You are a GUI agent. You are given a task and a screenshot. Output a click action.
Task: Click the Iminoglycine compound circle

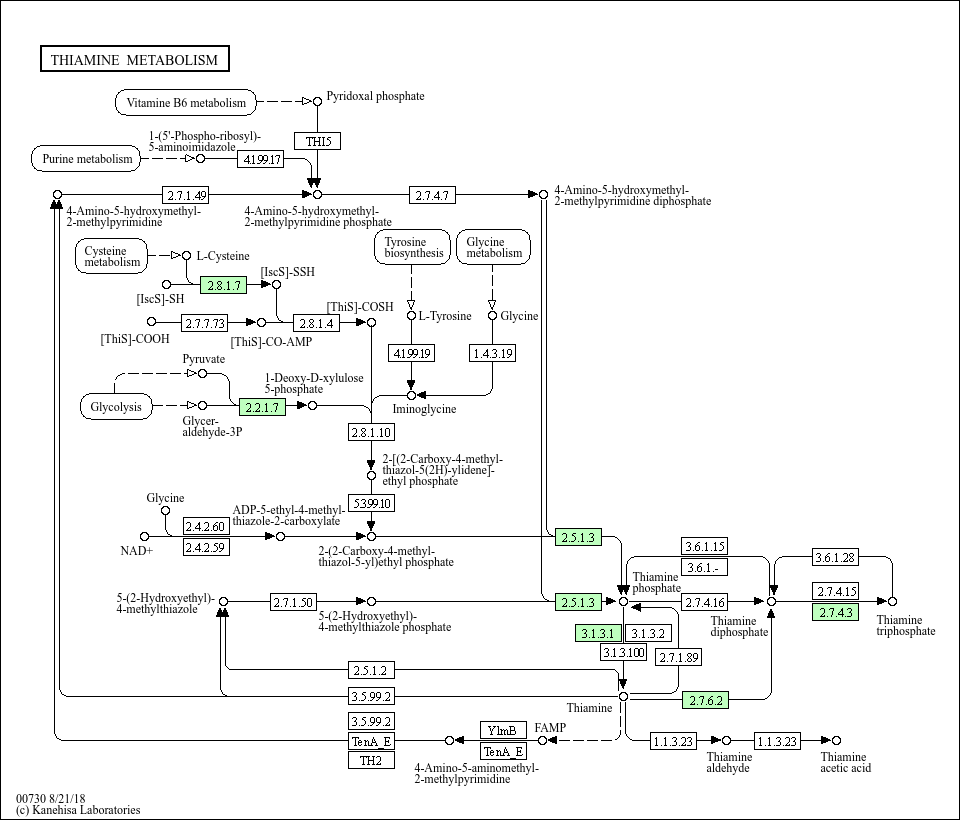411,396
